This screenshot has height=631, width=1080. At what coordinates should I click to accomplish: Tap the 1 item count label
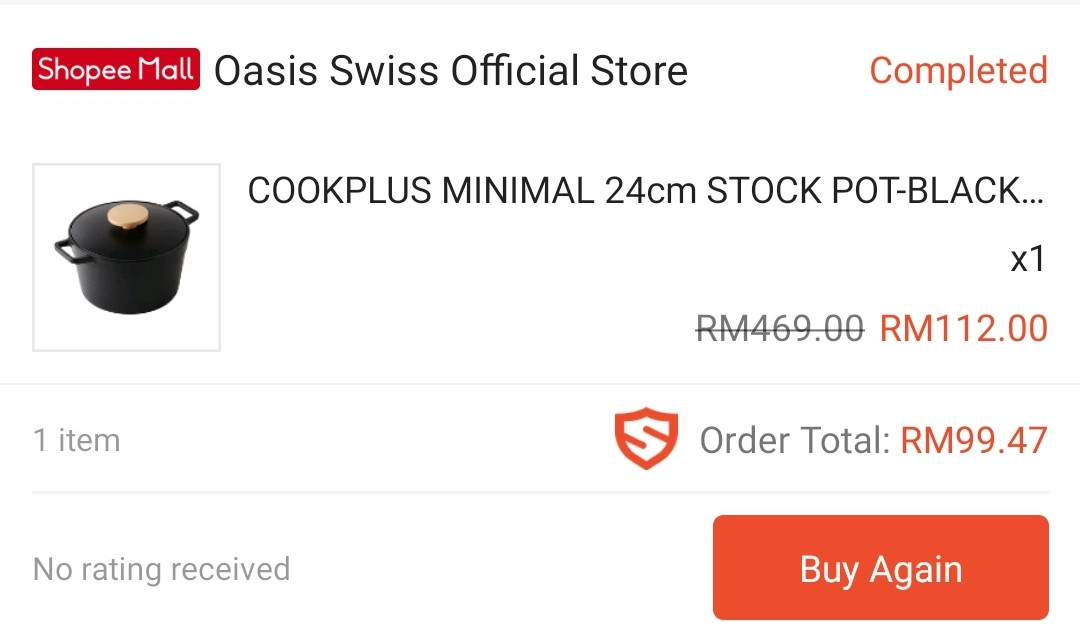76,440
